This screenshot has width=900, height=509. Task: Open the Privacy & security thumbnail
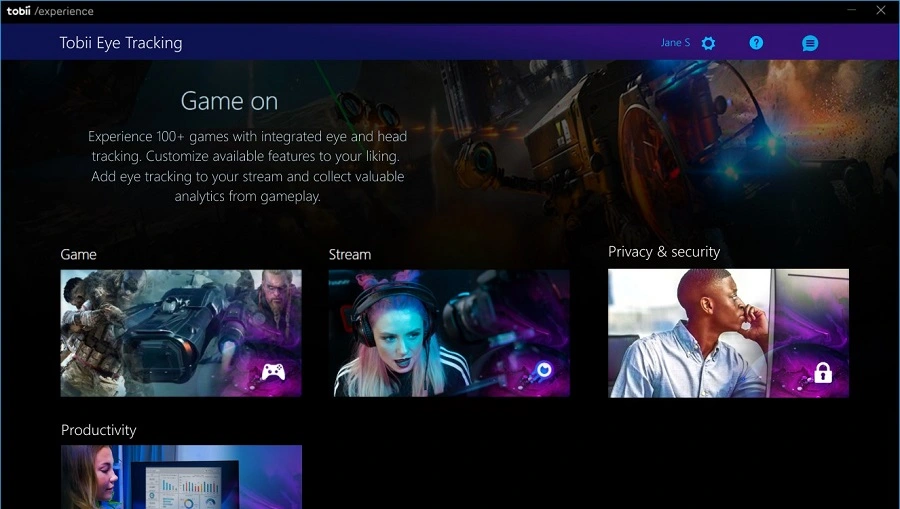point(728,333)
